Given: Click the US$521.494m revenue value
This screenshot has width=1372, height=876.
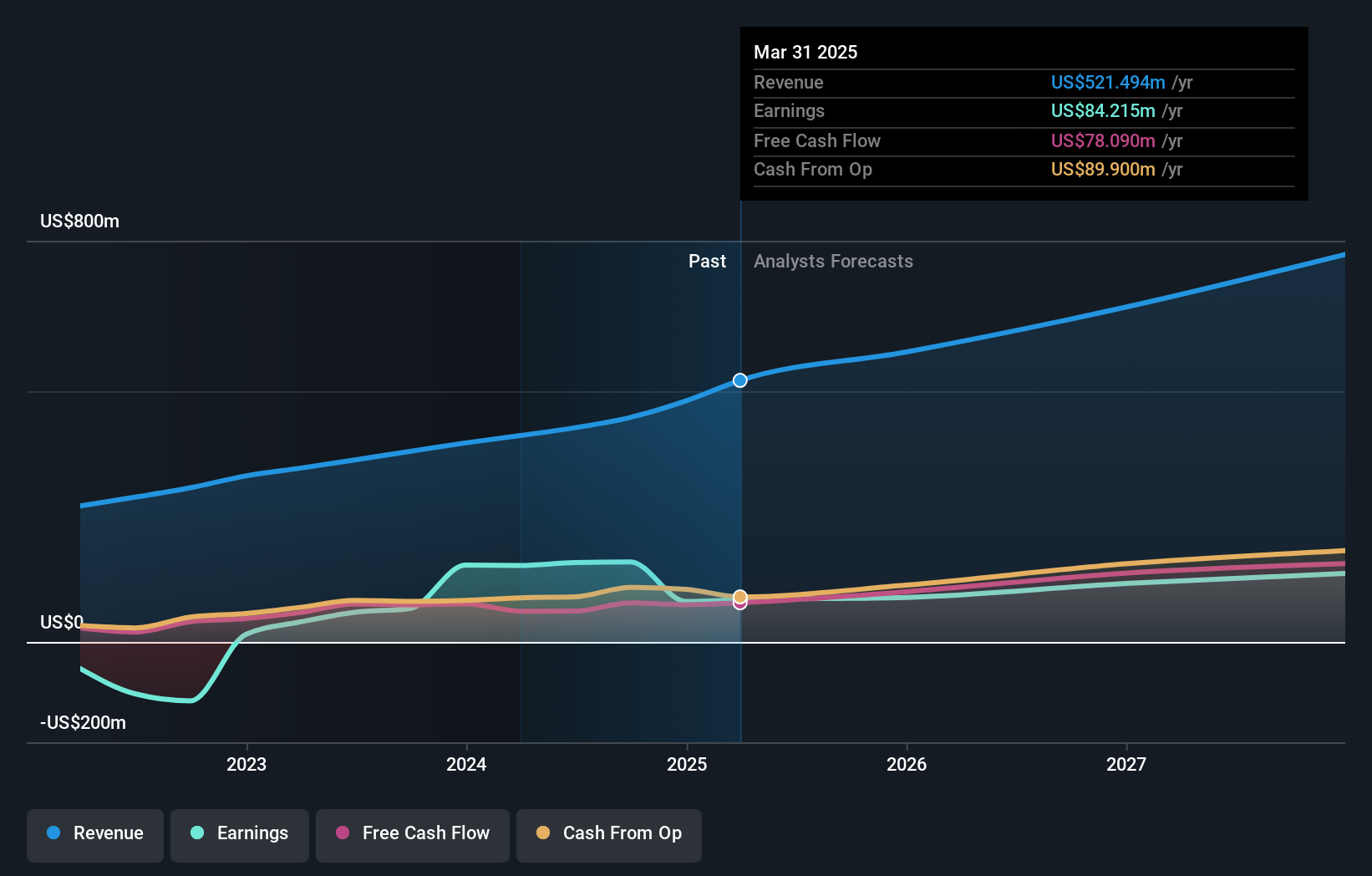Looking at the screenshot, I should coord(1108,83).
